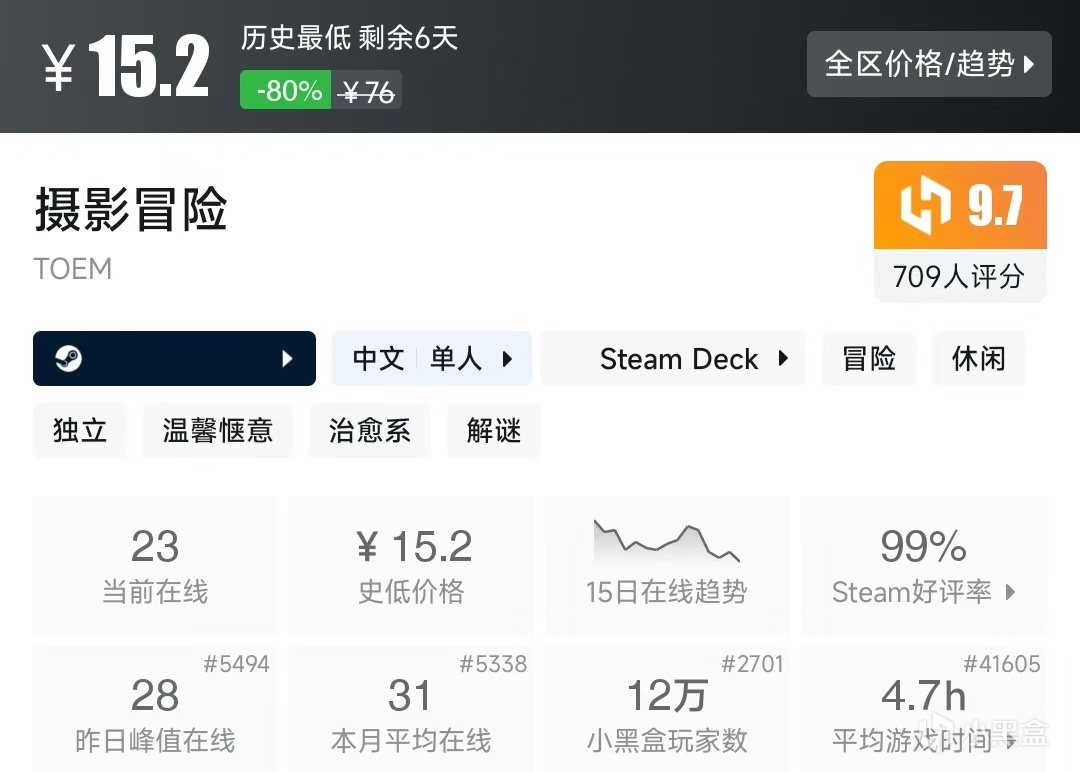Toggle the 独立 tag filter
Screen dimensions: 1080x772
point(79,430)
